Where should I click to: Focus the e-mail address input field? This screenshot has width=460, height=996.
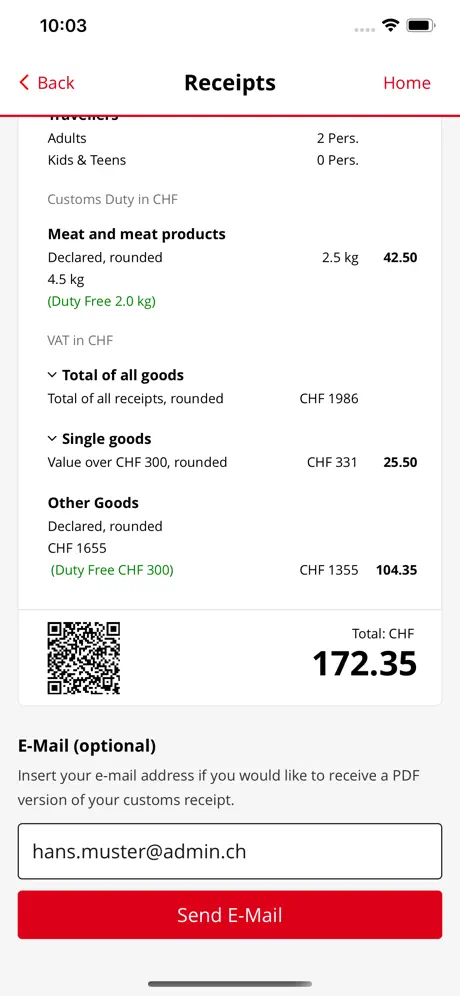click(x=230, y=851)
